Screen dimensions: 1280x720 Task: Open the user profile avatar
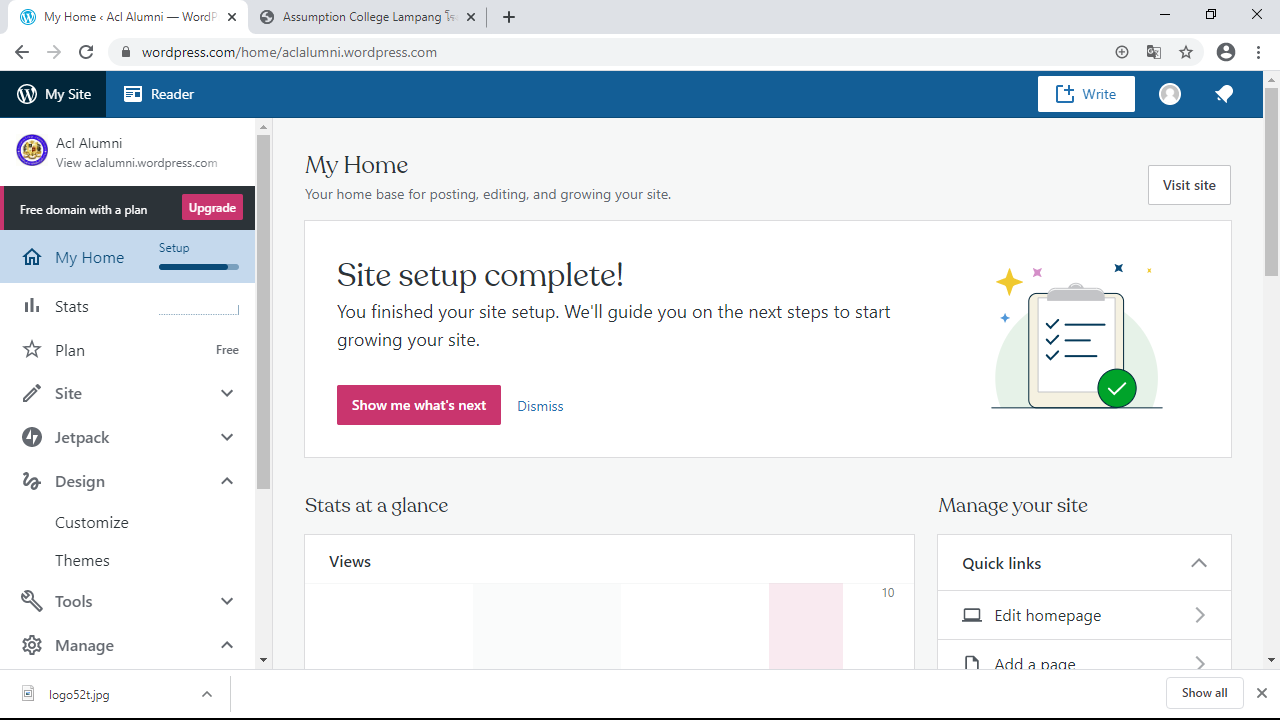coord(1170,94)
